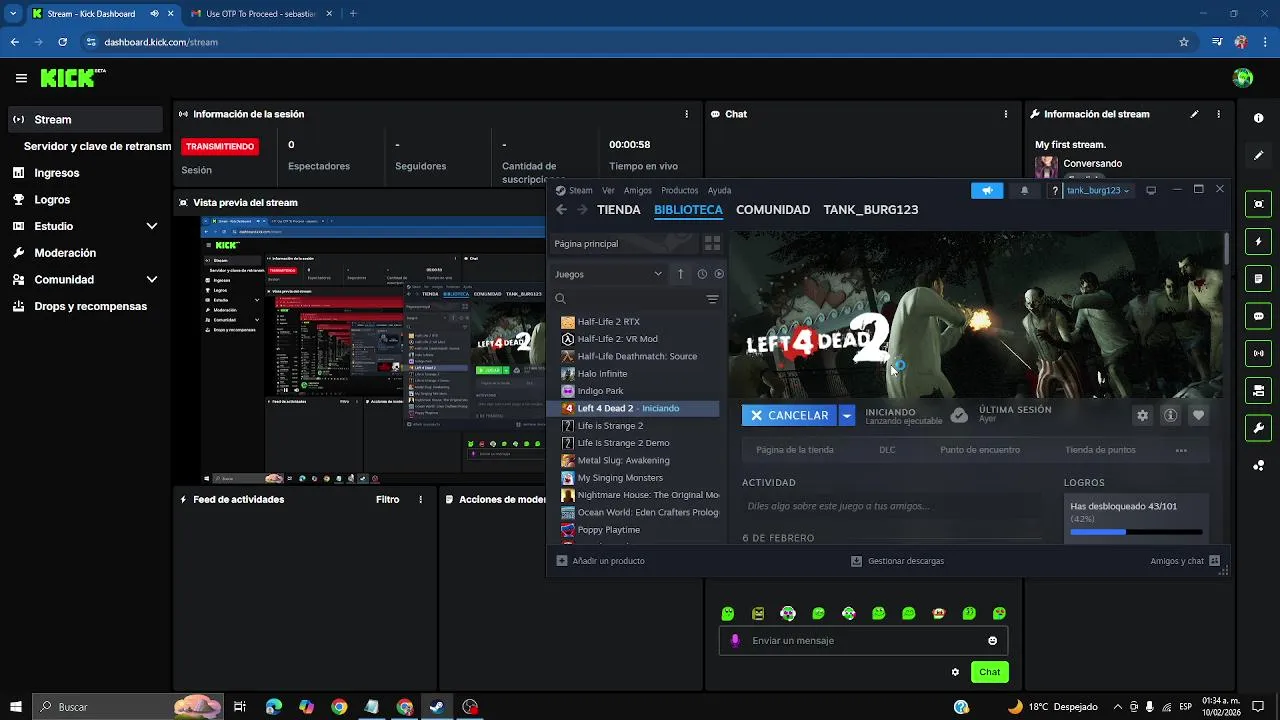This screenshot has width=1280, height=720.
Task: Toggle the moderator actions panel icon in the sidebar
Action: 1258,390
